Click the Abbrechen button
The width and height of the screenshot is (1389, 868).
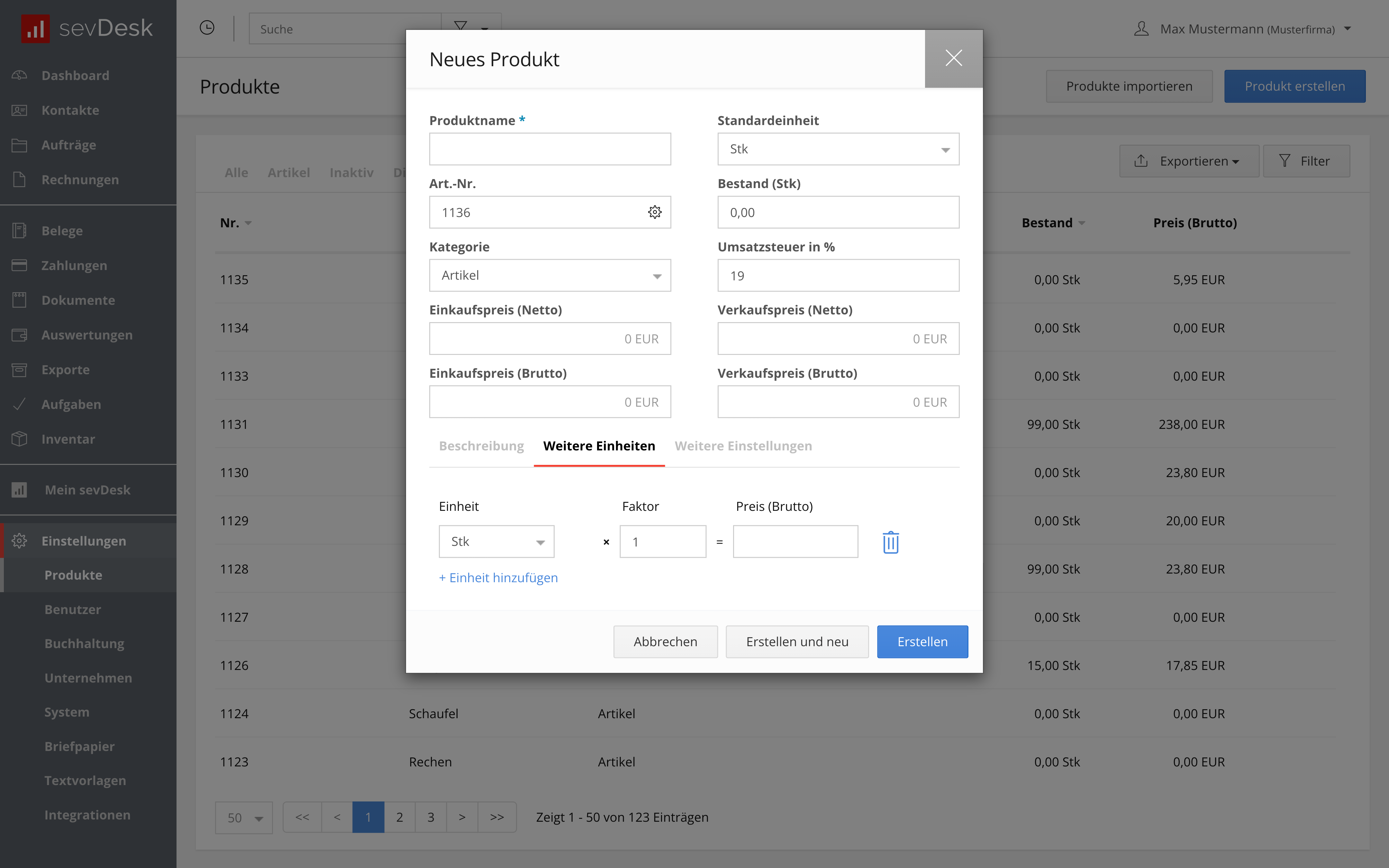(665, 642)
